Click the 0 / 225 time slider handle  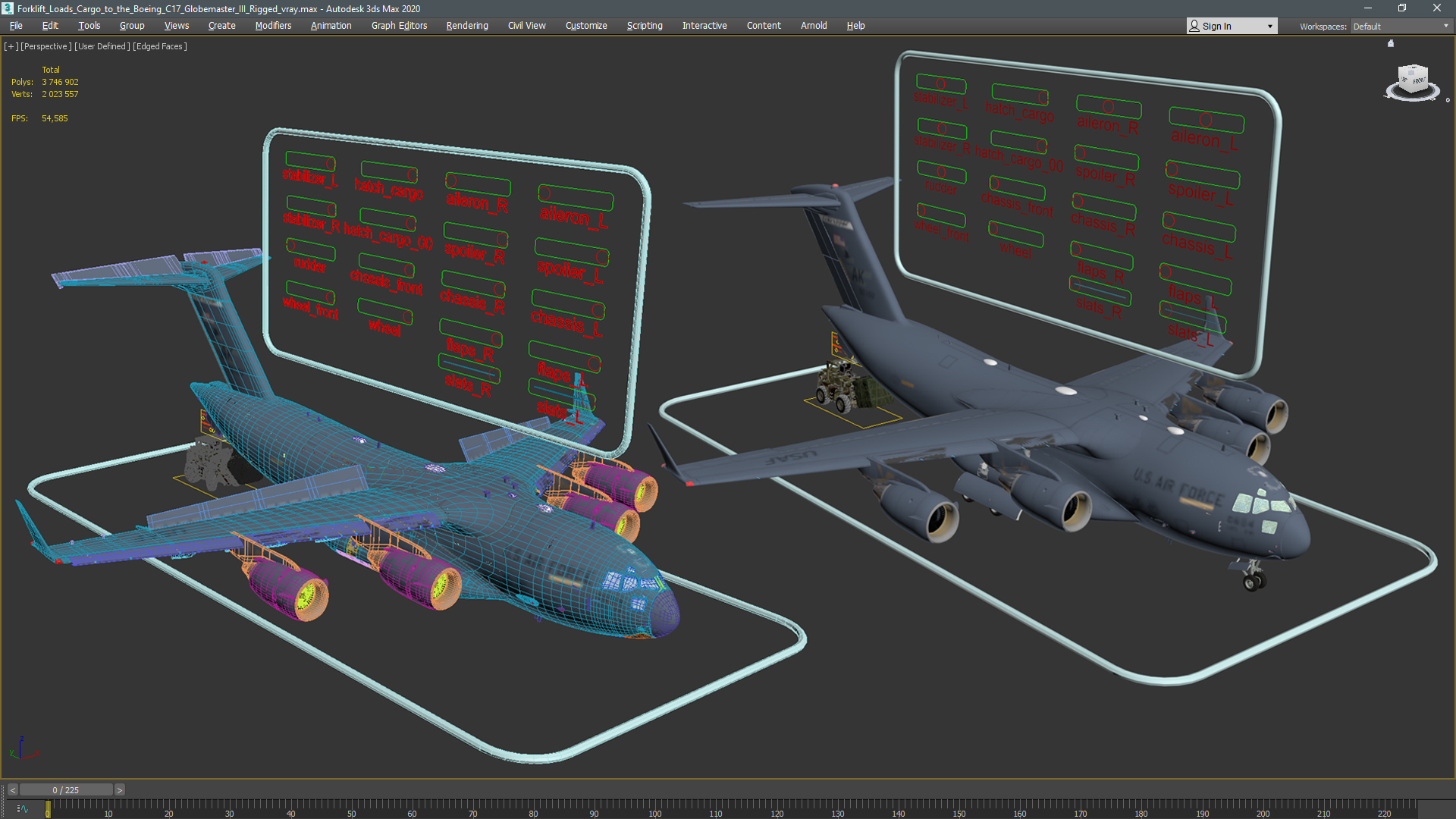coord(66,790)
